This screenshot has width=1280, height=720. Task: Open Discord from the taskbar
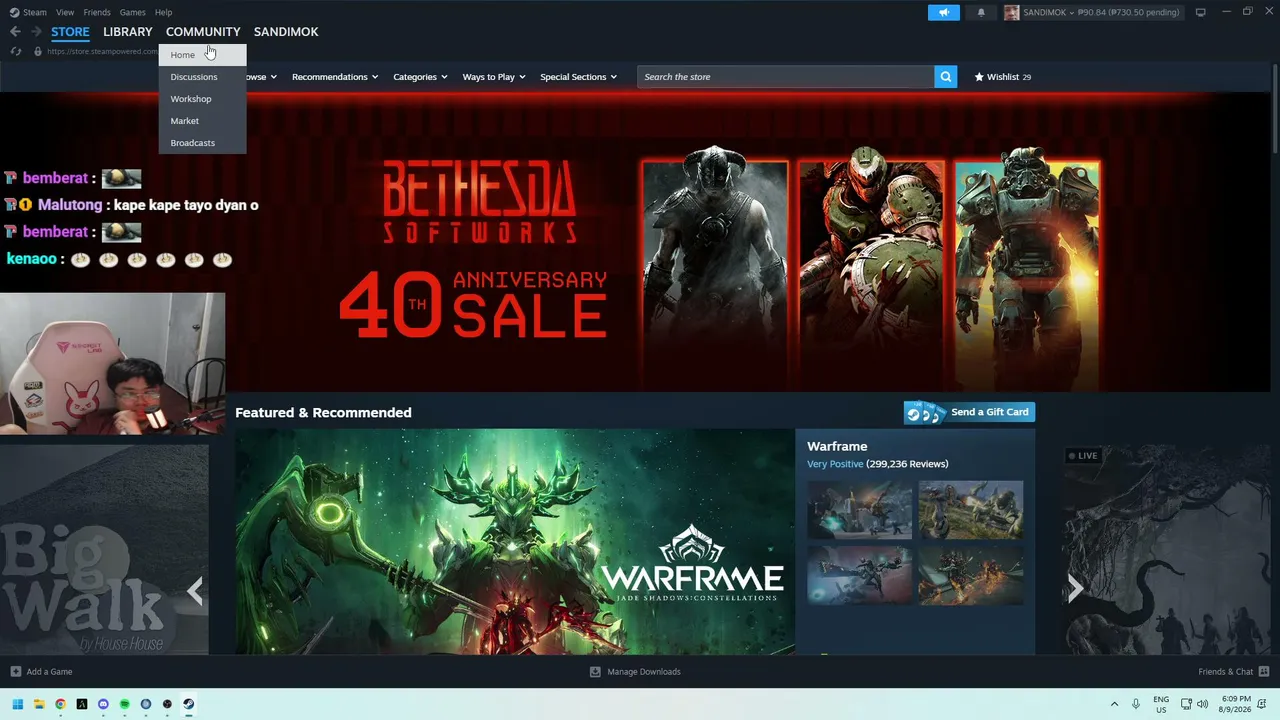tap(103, 704)
